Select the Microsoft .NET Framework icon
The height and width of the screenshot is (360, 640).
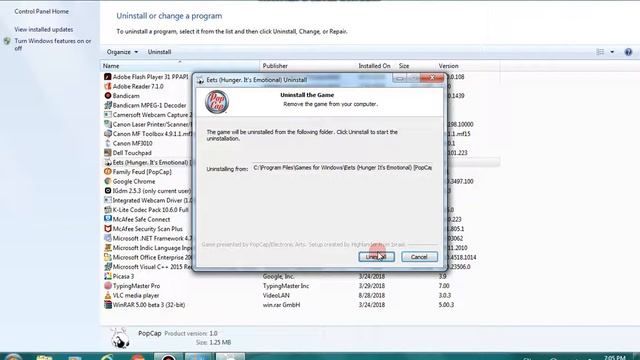(x=108, y=238)
